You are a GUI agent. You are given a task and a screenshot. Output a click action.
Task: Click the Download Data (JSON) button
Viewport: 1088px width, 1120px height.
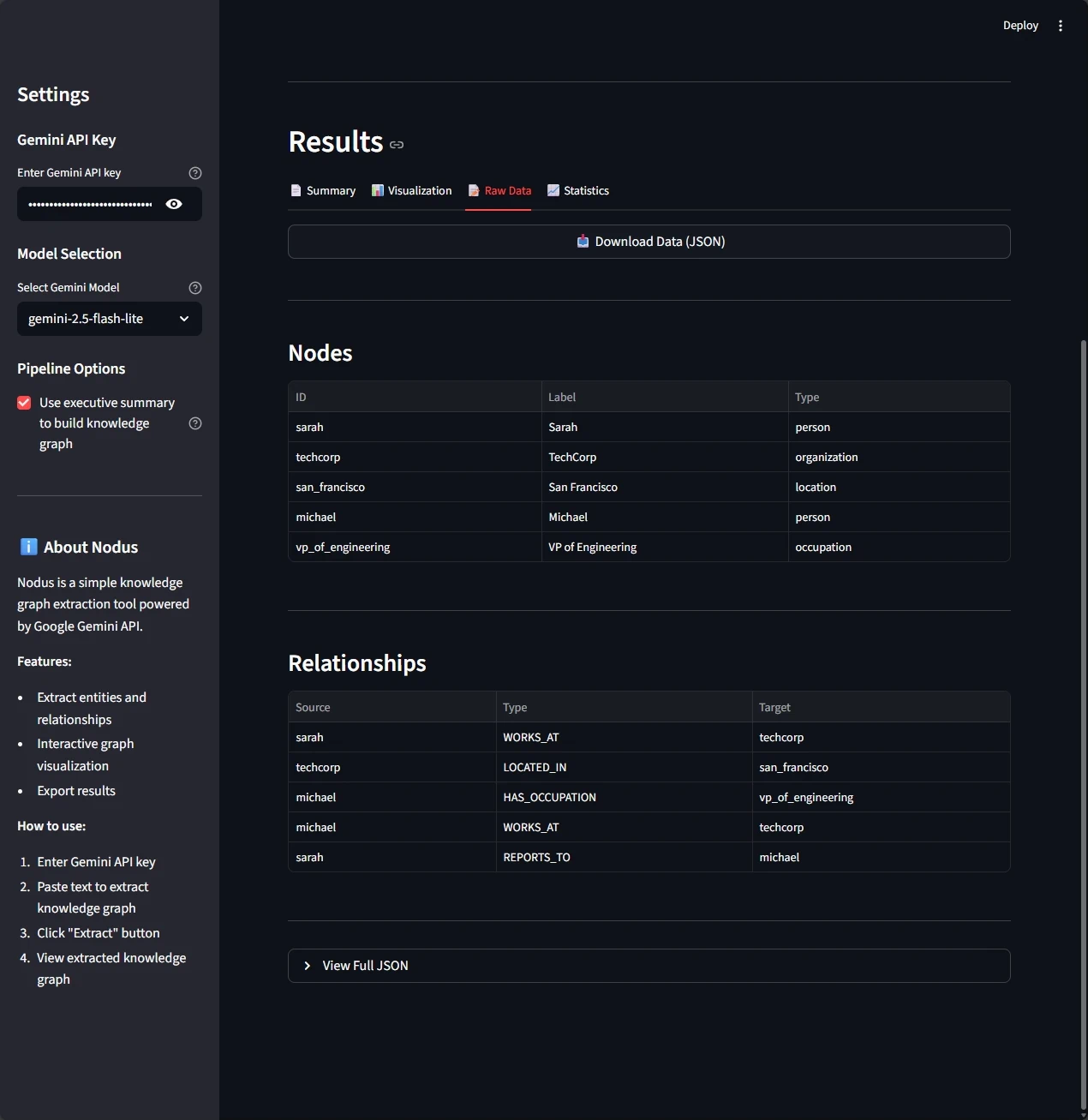(x=649, y=241)
